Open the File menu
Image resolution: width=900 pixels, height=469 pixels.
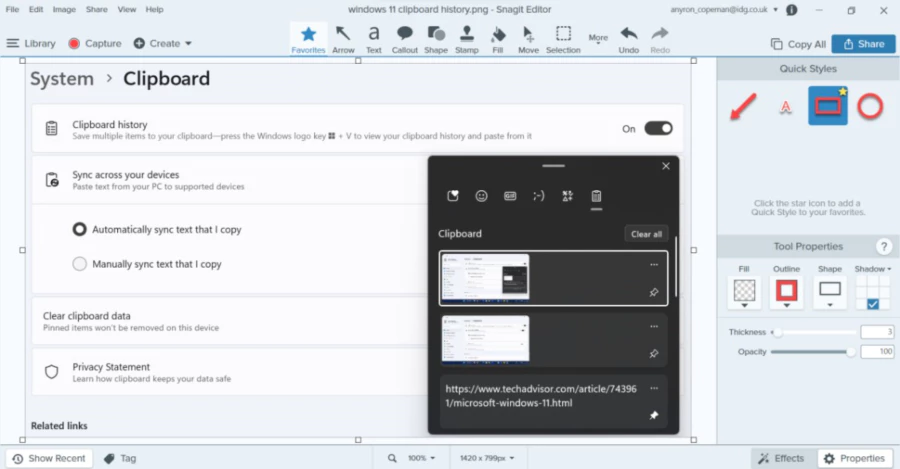tap(12, 9)
